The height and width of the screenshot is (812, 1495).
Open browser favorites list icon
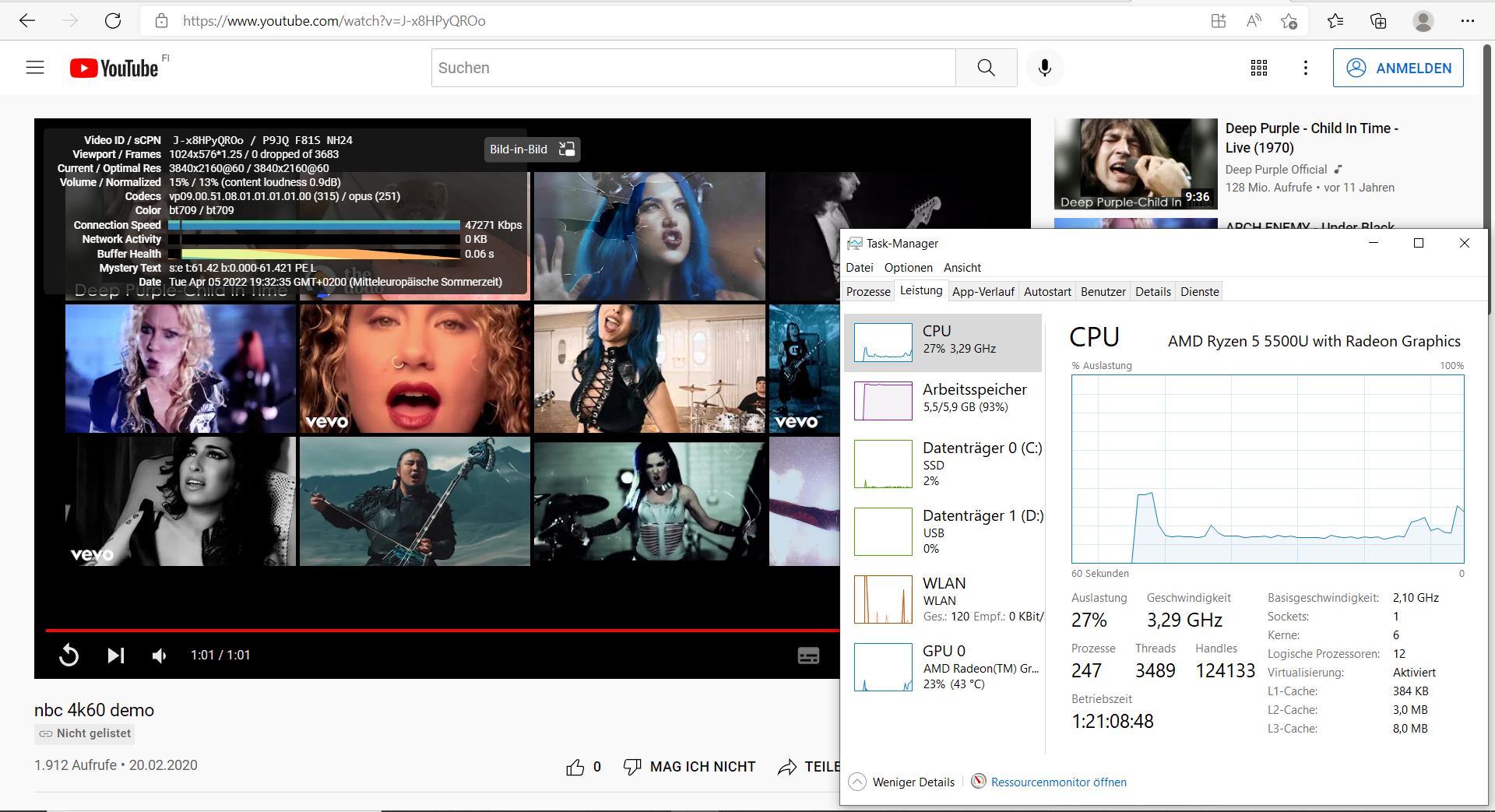point(1335,21)
